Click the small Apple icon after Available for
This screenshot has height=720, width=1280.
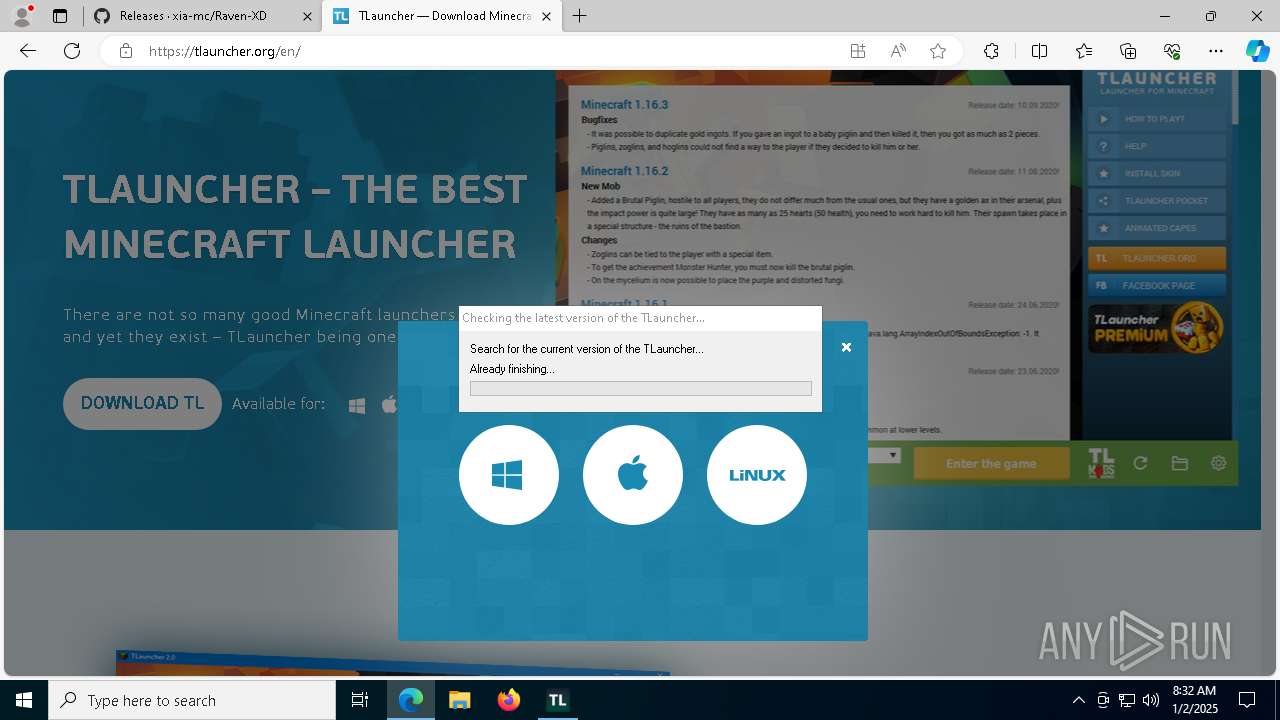[x=389, y=404]
